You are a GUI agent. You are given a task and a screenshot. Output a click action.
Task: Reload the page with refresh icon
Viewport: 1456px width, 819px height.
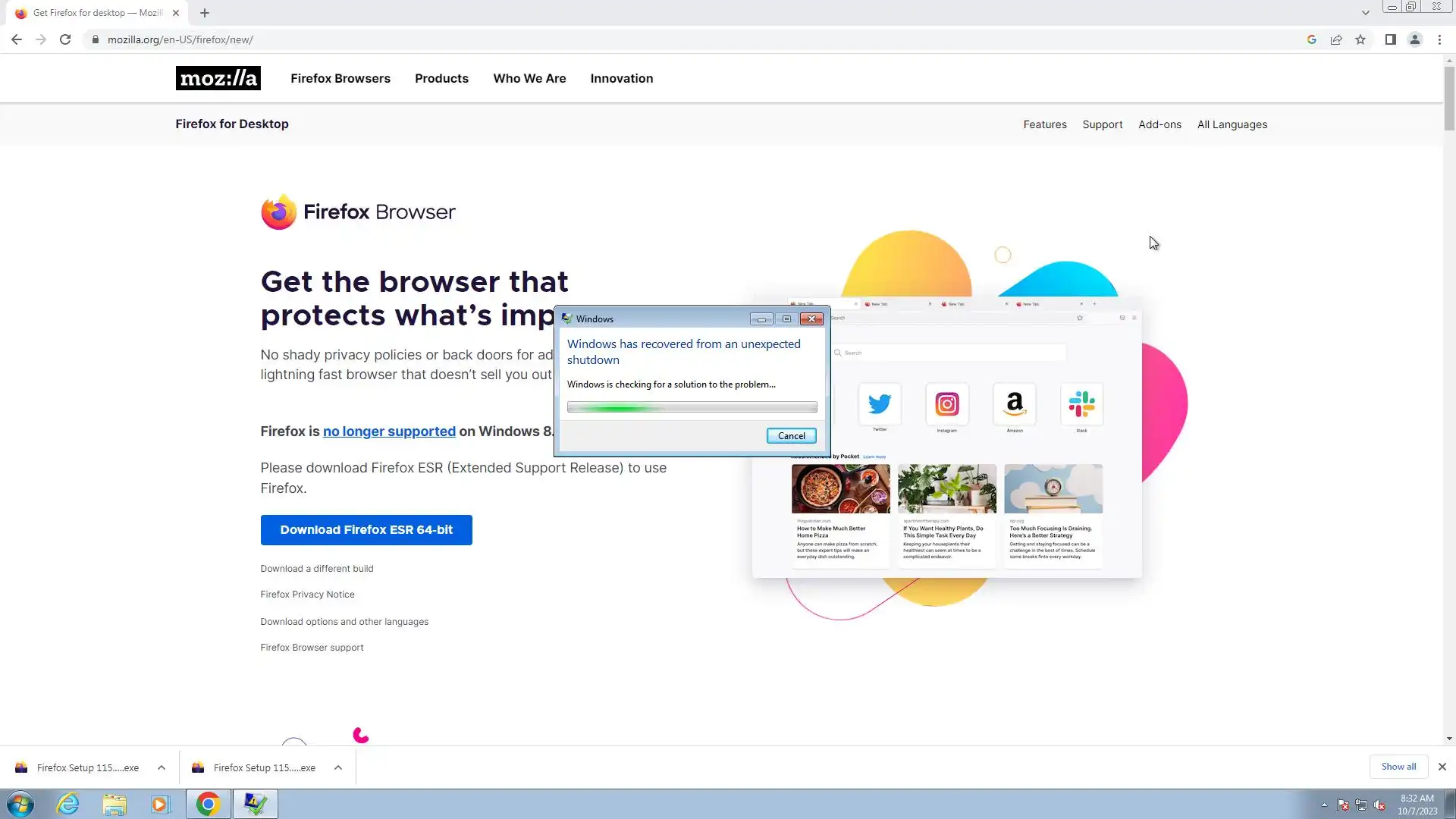pyautogui.click(x=65, y=39)
